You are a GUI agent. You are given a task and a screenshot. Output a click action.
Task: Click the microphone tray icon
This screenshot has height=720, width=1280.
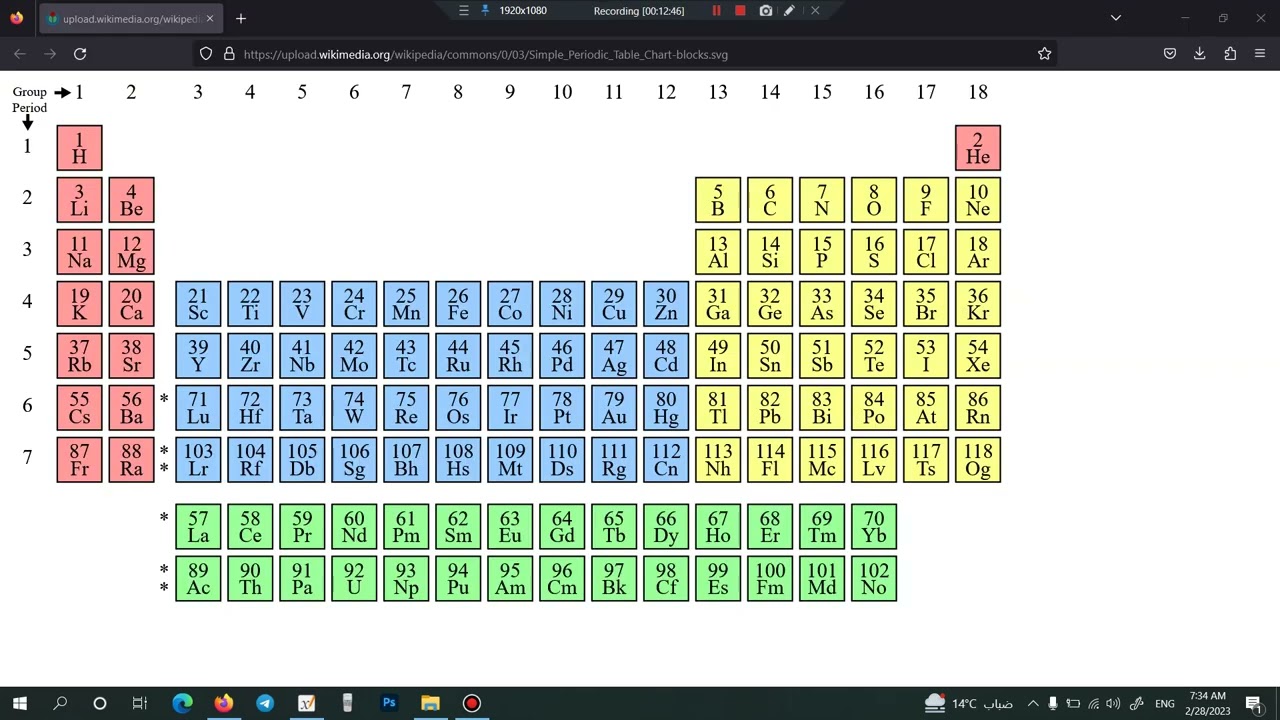[1052, 703]
